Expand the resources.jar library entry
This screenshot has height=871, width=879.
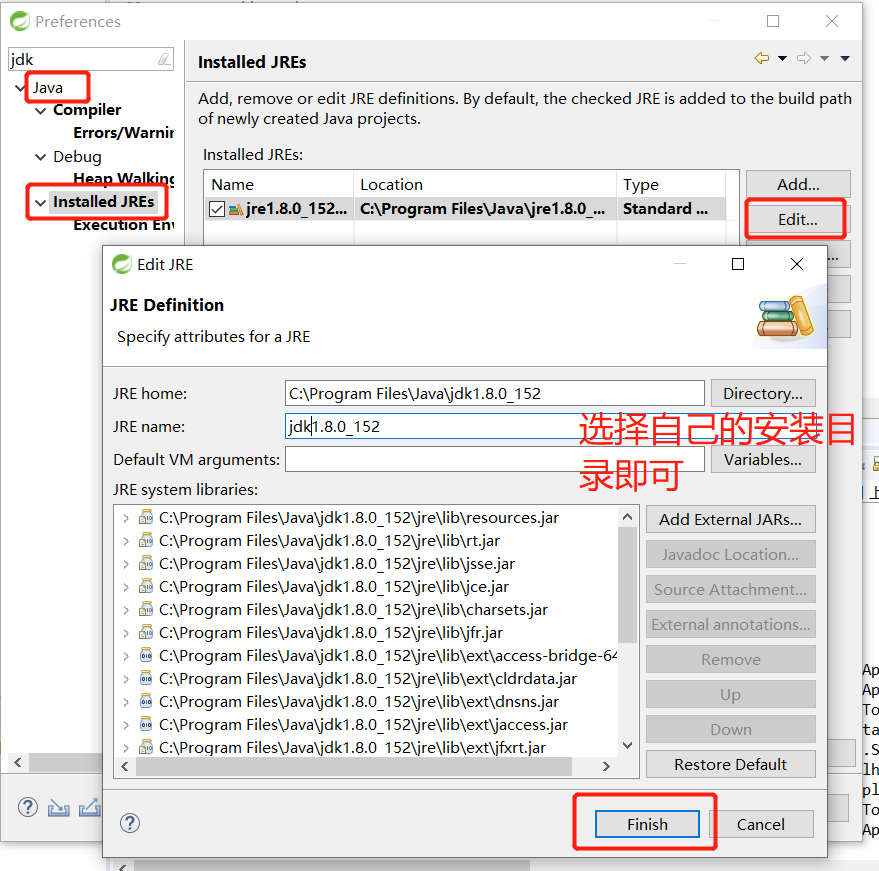click(x=126, y=518)
